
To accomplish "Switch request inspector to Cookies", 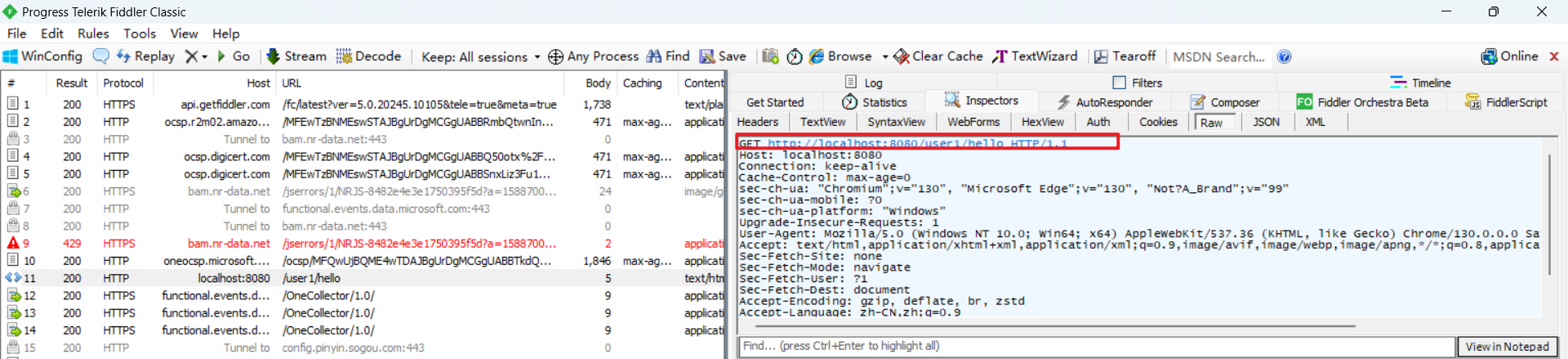I will coord(1159,122).
